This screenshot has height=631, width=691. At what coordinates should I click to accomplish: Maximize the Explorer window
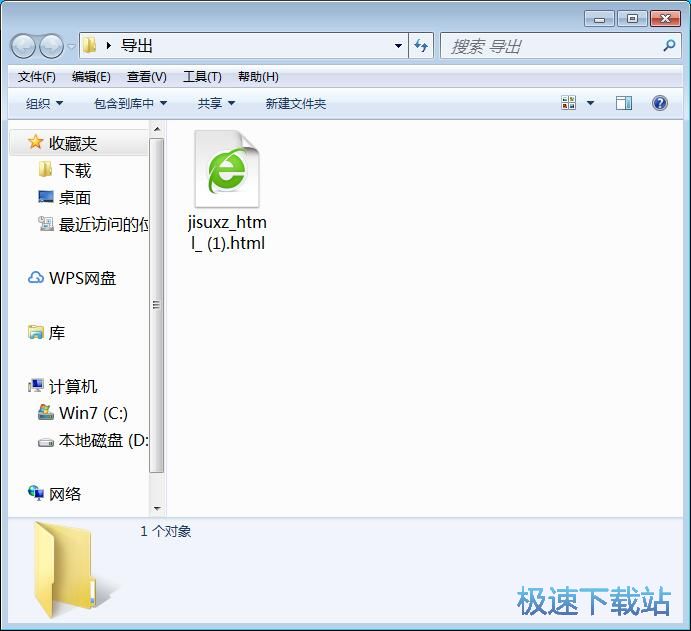click(x=632, y=19)
